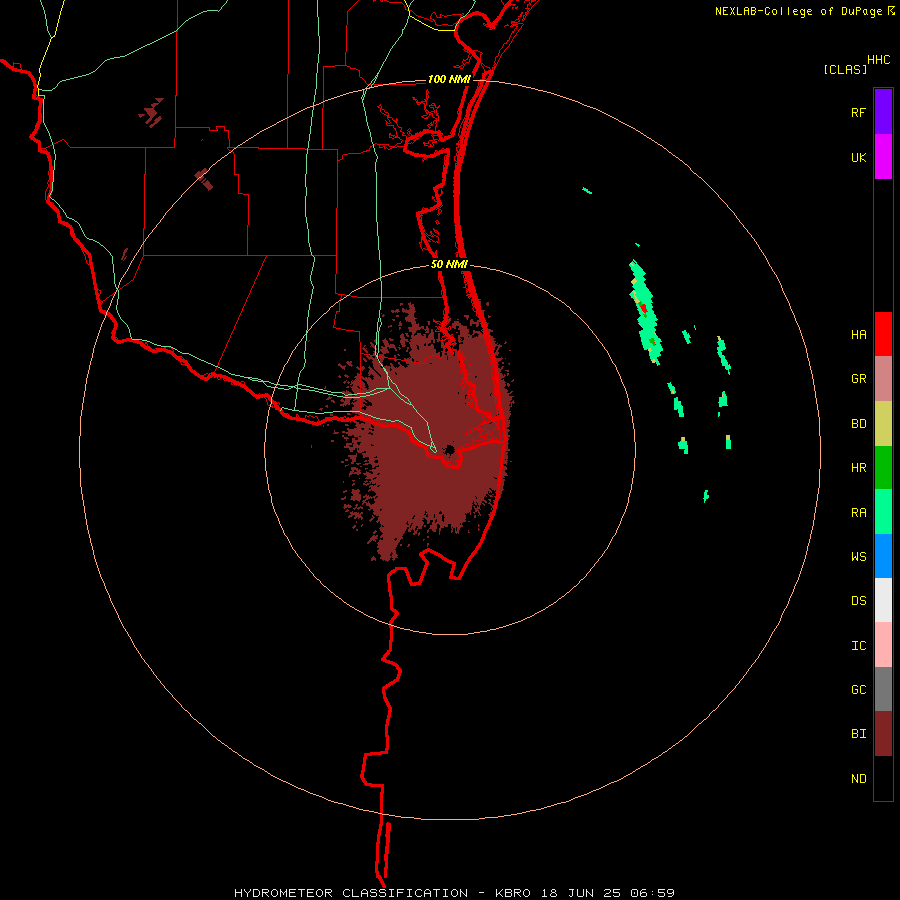Click the RA light green legend swatch
This screenshot has height=900, width=900.
coord(883,512)
